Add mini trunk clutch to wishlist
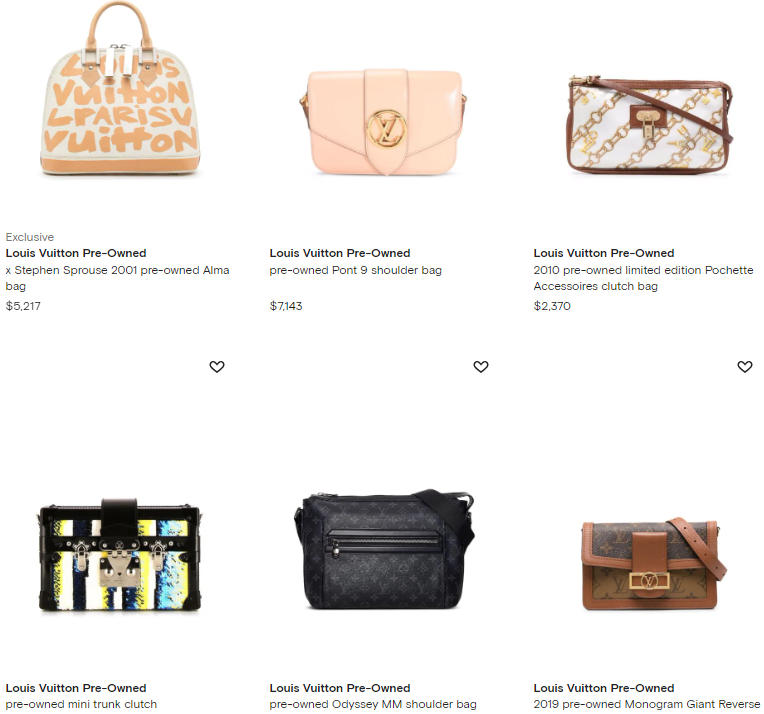764x714 pixels. point(217,367)
